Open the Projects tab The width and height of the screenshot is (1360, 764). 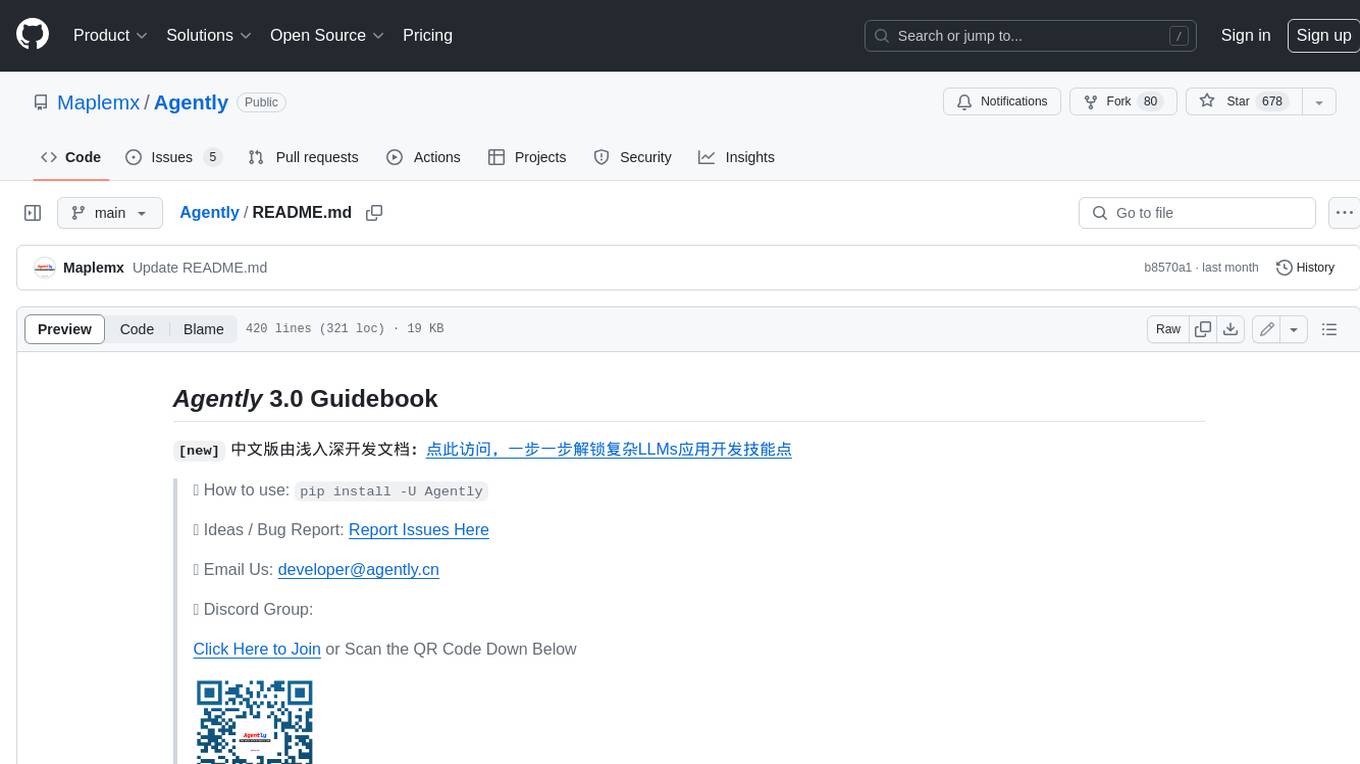click(527, 157)
